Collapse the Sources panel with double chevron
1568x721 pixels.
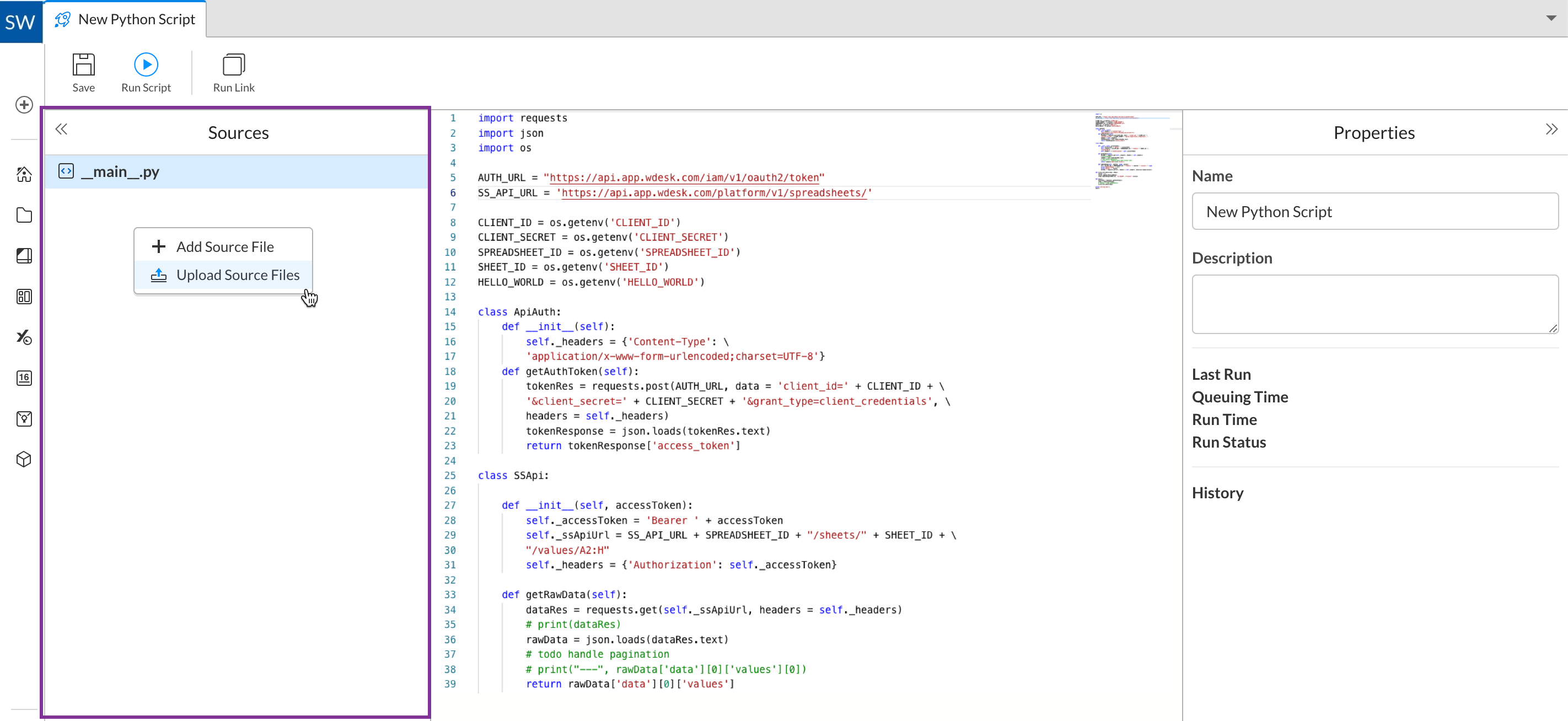tap(62, 129)
